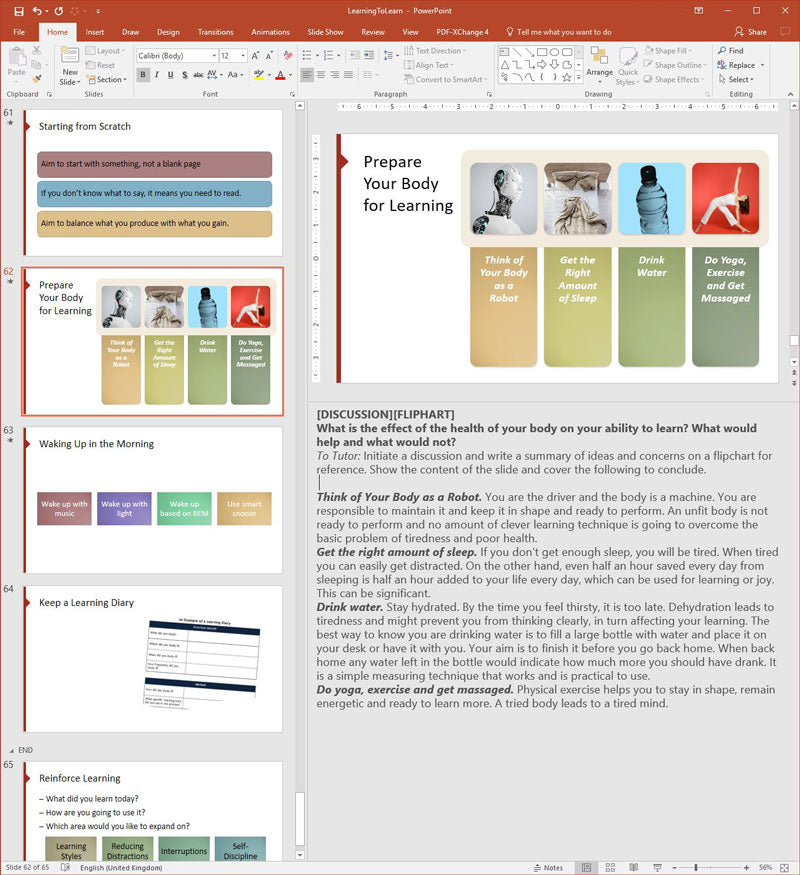Click the Redo icon in the title bar
Viewport: 800px width, 875px height.
tap(59, 11)
